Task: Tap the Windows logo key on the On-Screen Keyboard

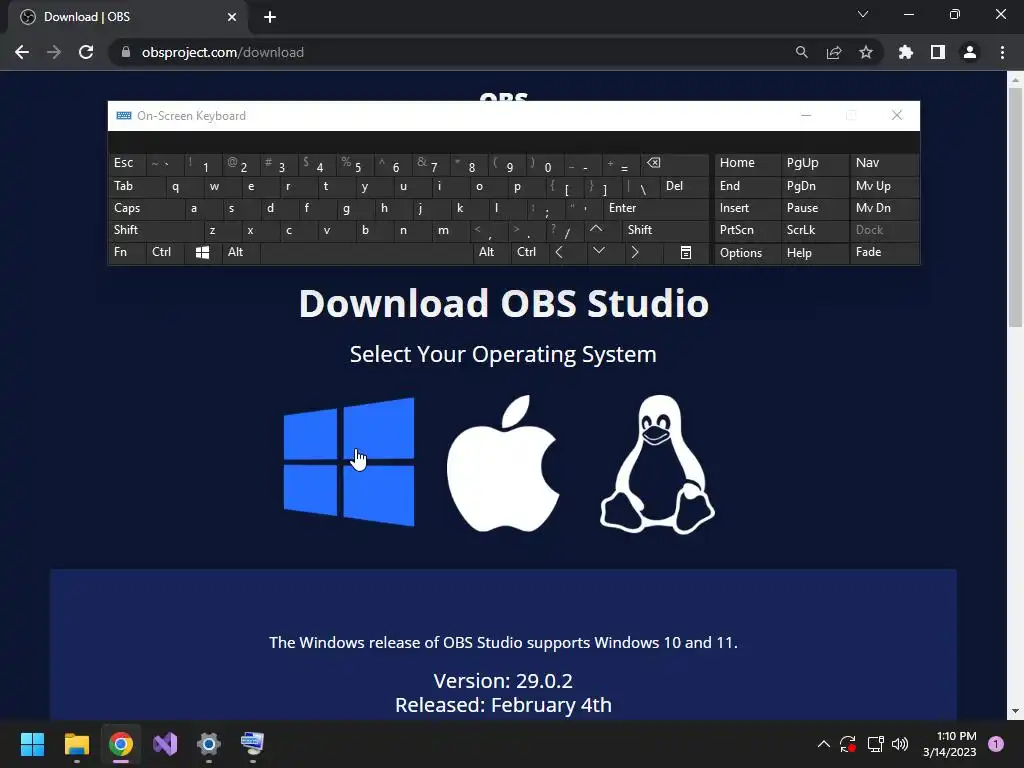Action: 202,253
